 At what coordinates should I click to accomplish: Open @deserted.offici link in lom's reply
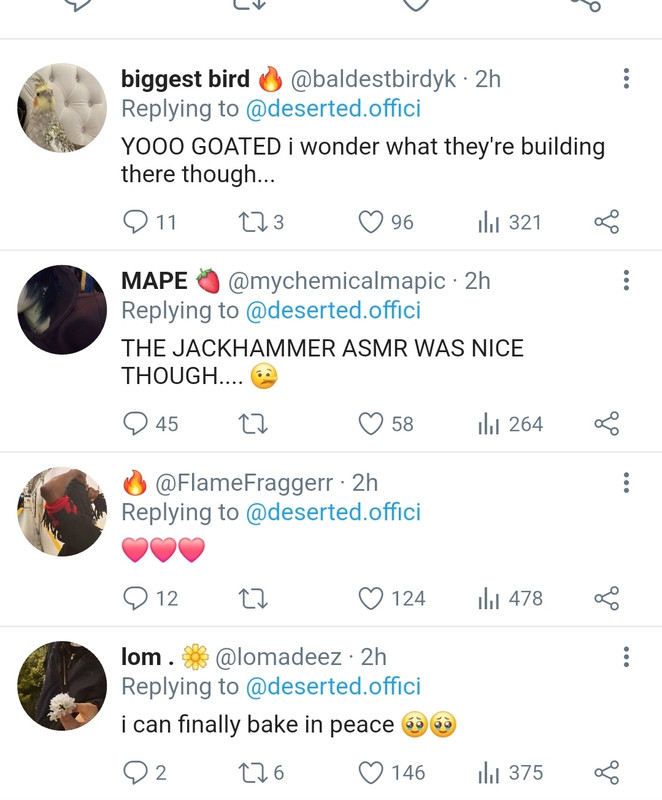click(x=333, y=686)
